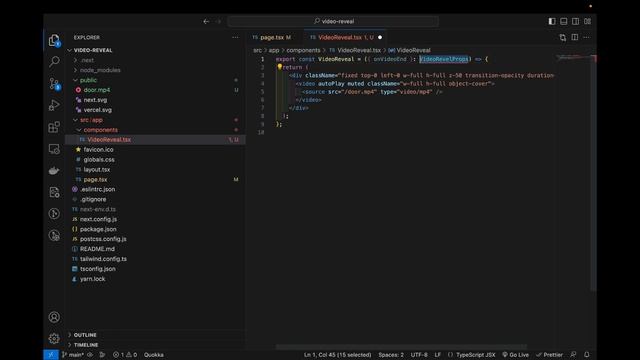Open the errors and warnings indicator
640x360 pixels.
click(x=125, y=355)
